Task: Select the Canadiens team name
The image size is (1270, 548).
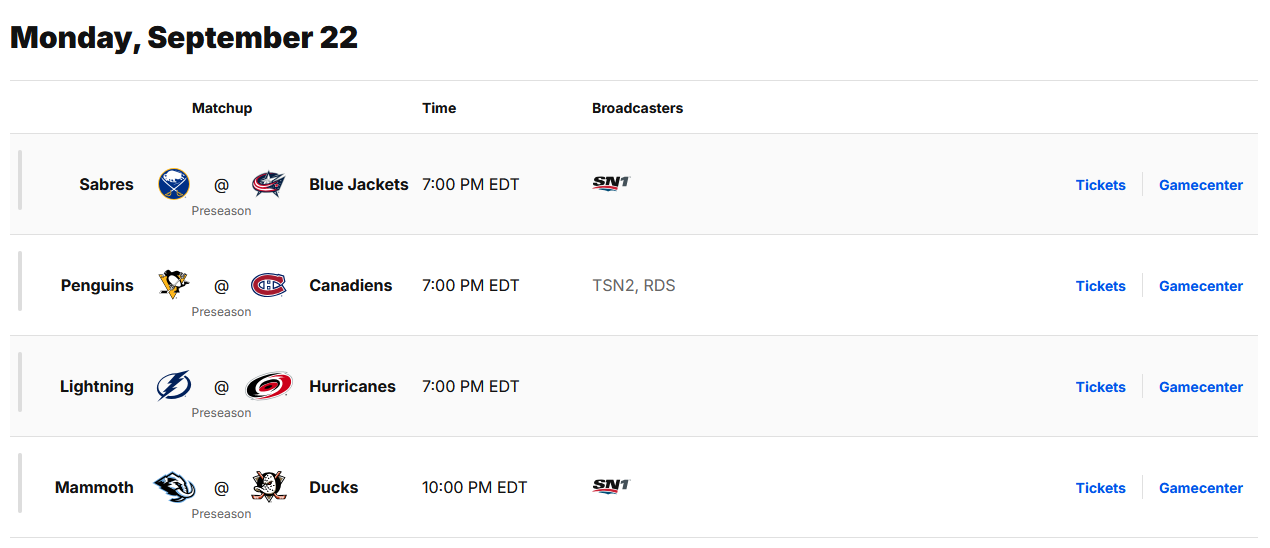Action: tap(351, 285)
